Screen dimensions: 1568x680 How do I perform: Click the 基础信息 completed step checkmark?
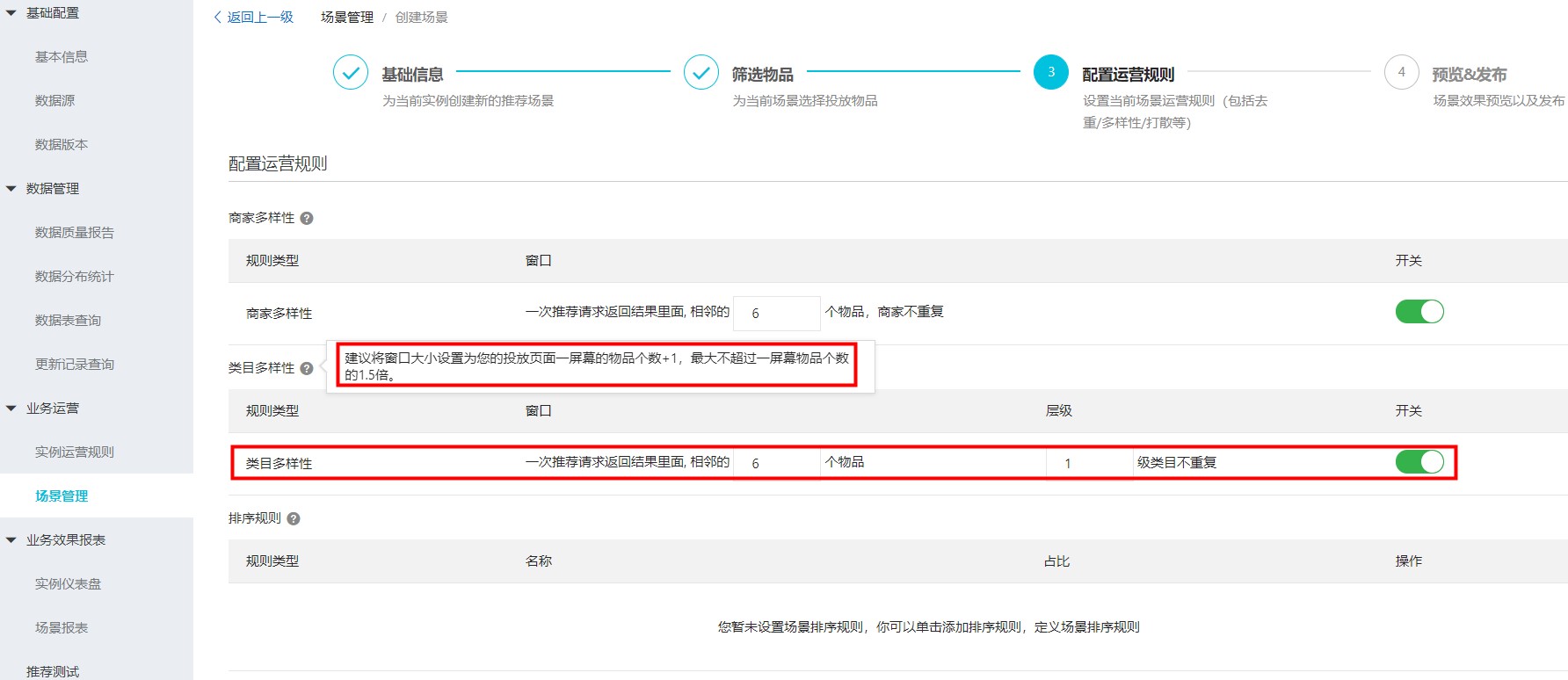click(x=350, y=72)
